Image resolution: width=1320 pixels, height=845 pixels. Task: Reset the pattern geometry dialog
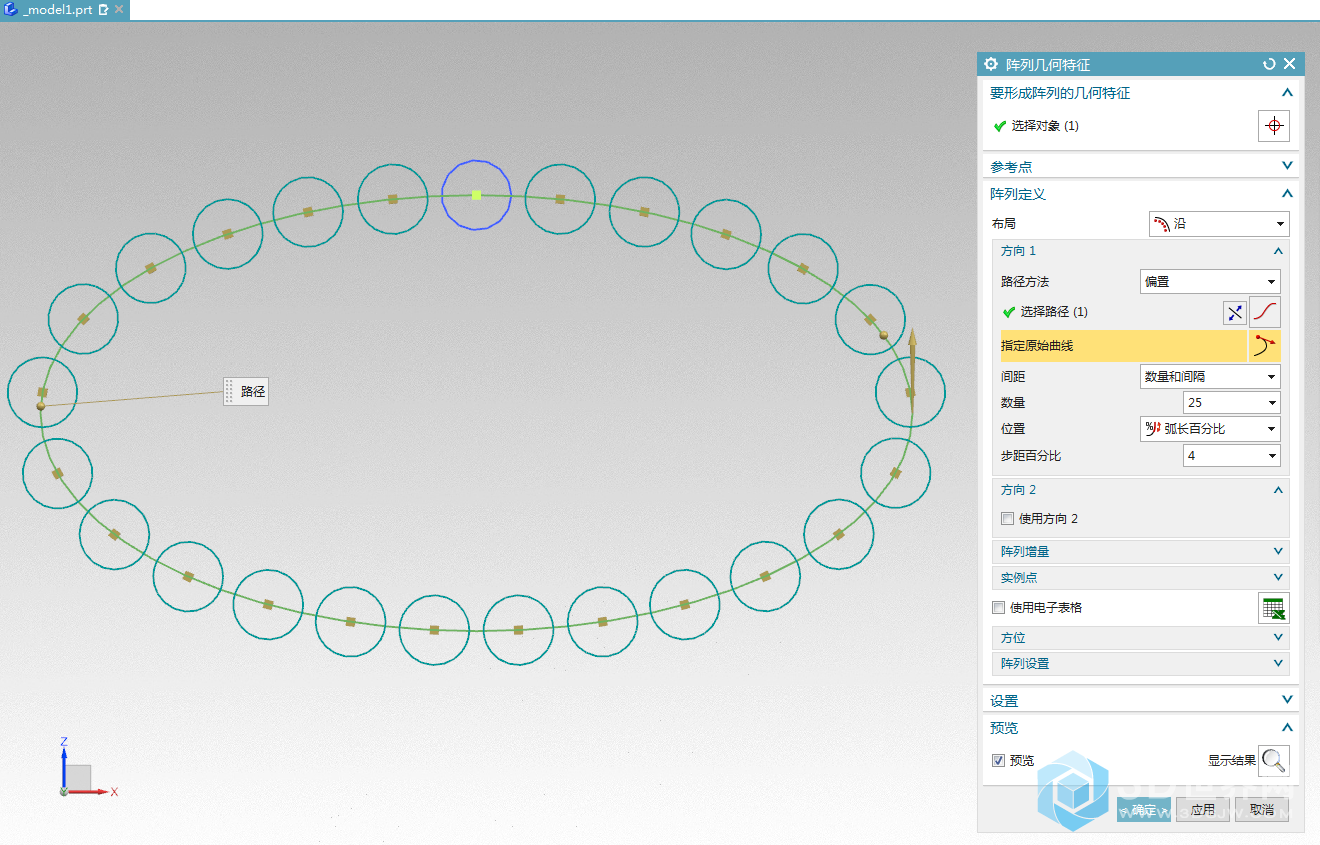1269,64
